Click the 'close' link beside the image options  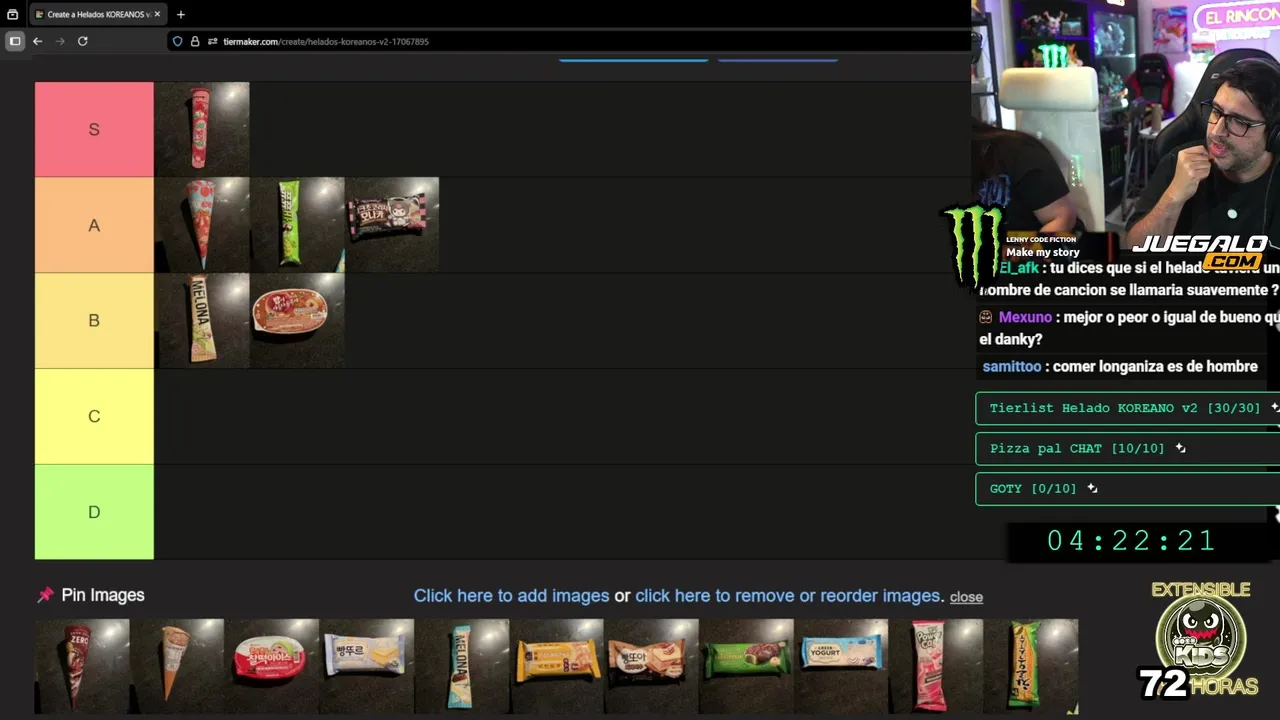[966, 597]
